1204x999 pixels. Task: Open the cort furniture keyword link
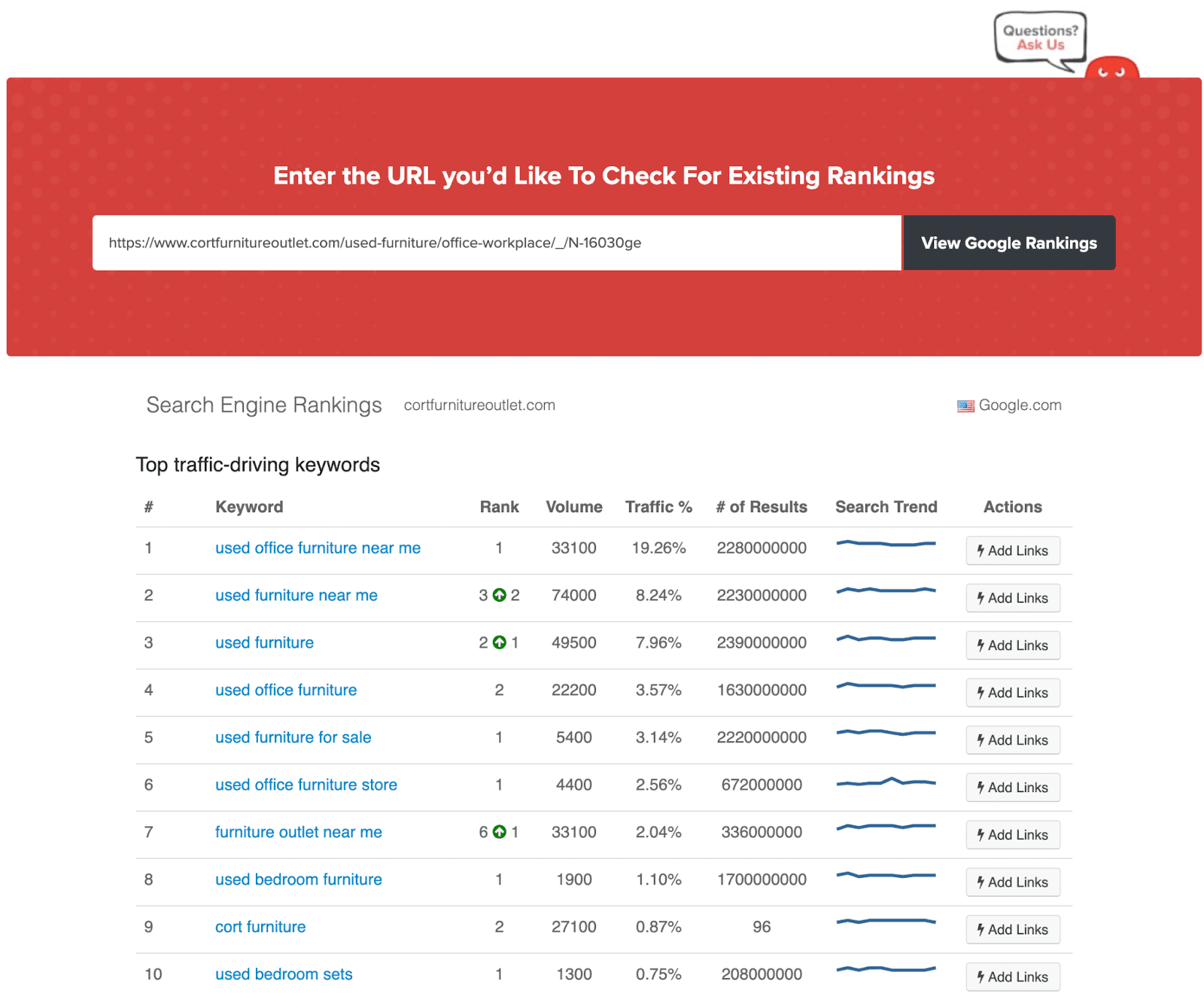pos(260,926)
